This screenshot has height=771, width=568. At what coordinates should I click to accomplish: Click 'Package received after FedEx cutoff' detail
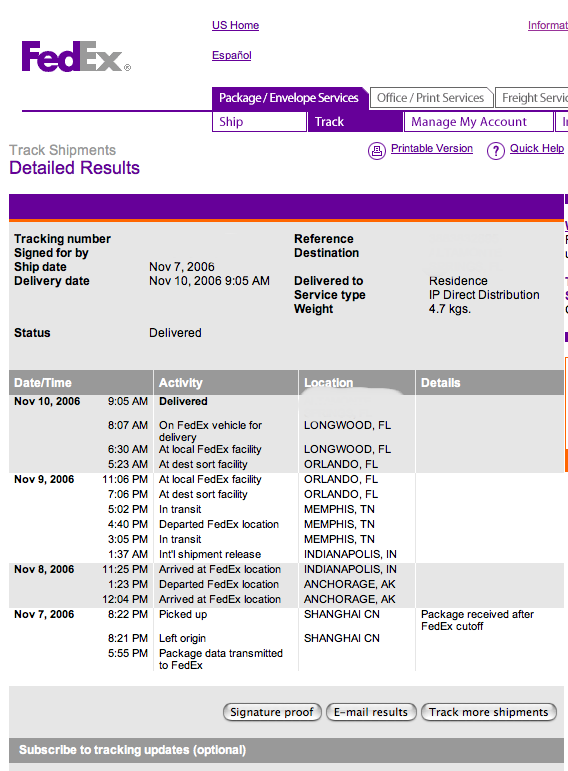(477, 620)
